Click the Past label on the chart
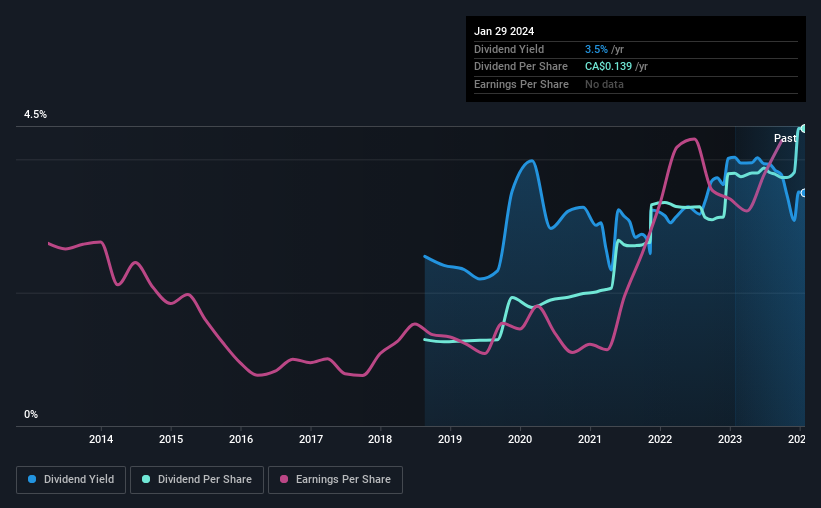Image resolution: width=821 pixels, height=508 pixels. (x=785, y=138)
